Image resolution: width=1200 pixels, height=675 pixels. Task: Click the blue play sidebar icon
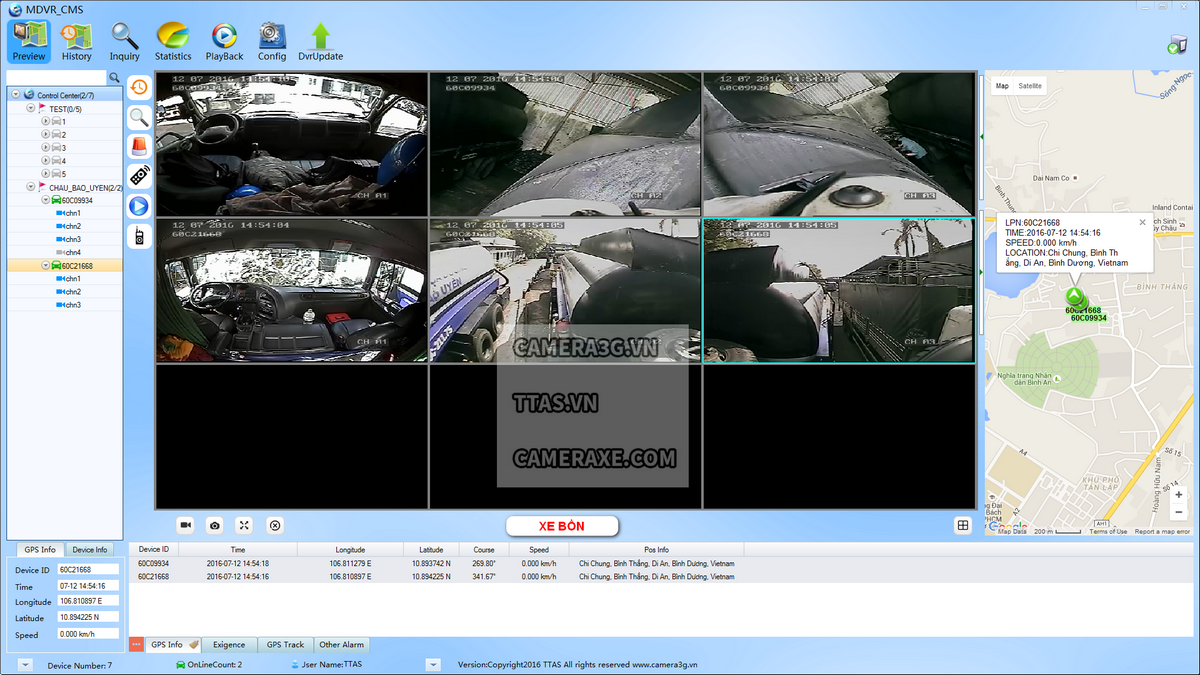[139, 206]
